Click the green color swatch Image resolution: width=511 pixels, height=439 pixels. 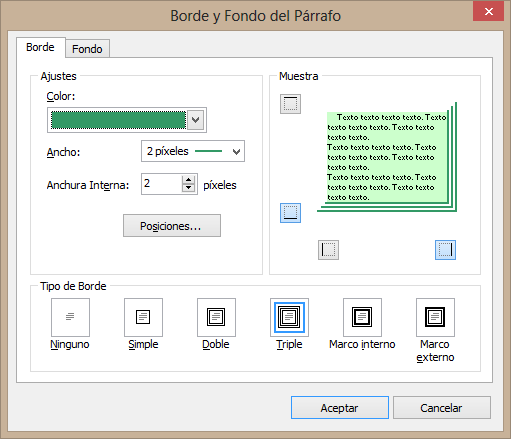[x=118, y=120]
